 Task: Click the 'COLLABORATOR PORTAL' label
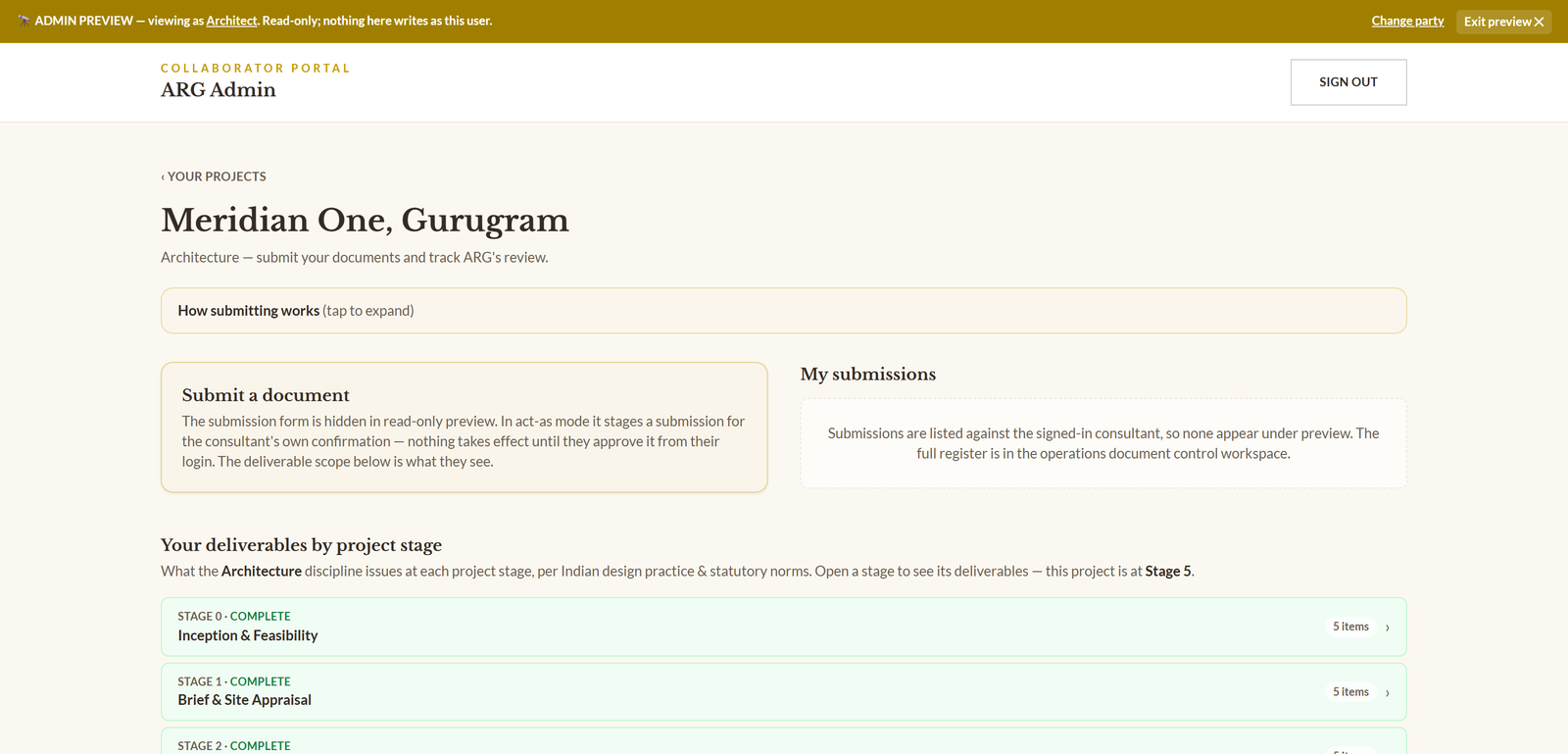coord(256,69)
